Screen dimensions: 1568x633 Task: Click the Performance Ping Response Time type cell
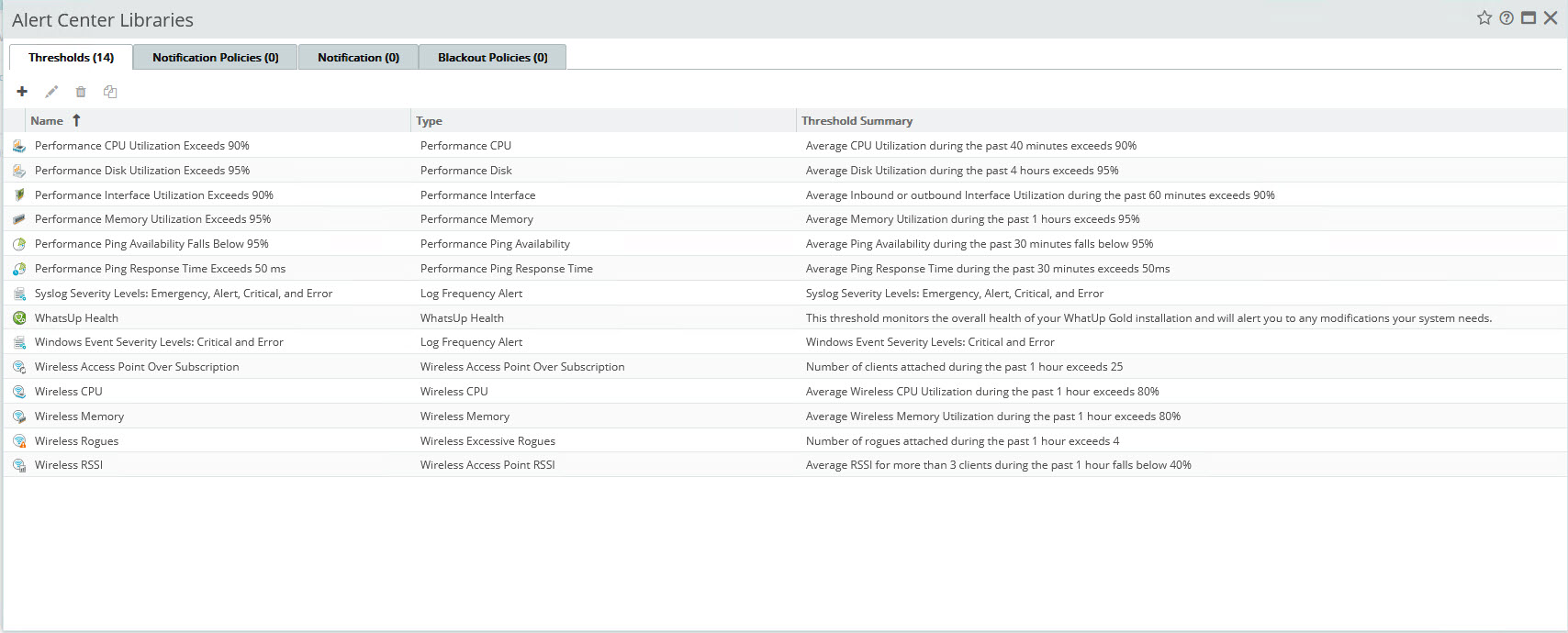point(507,269)
